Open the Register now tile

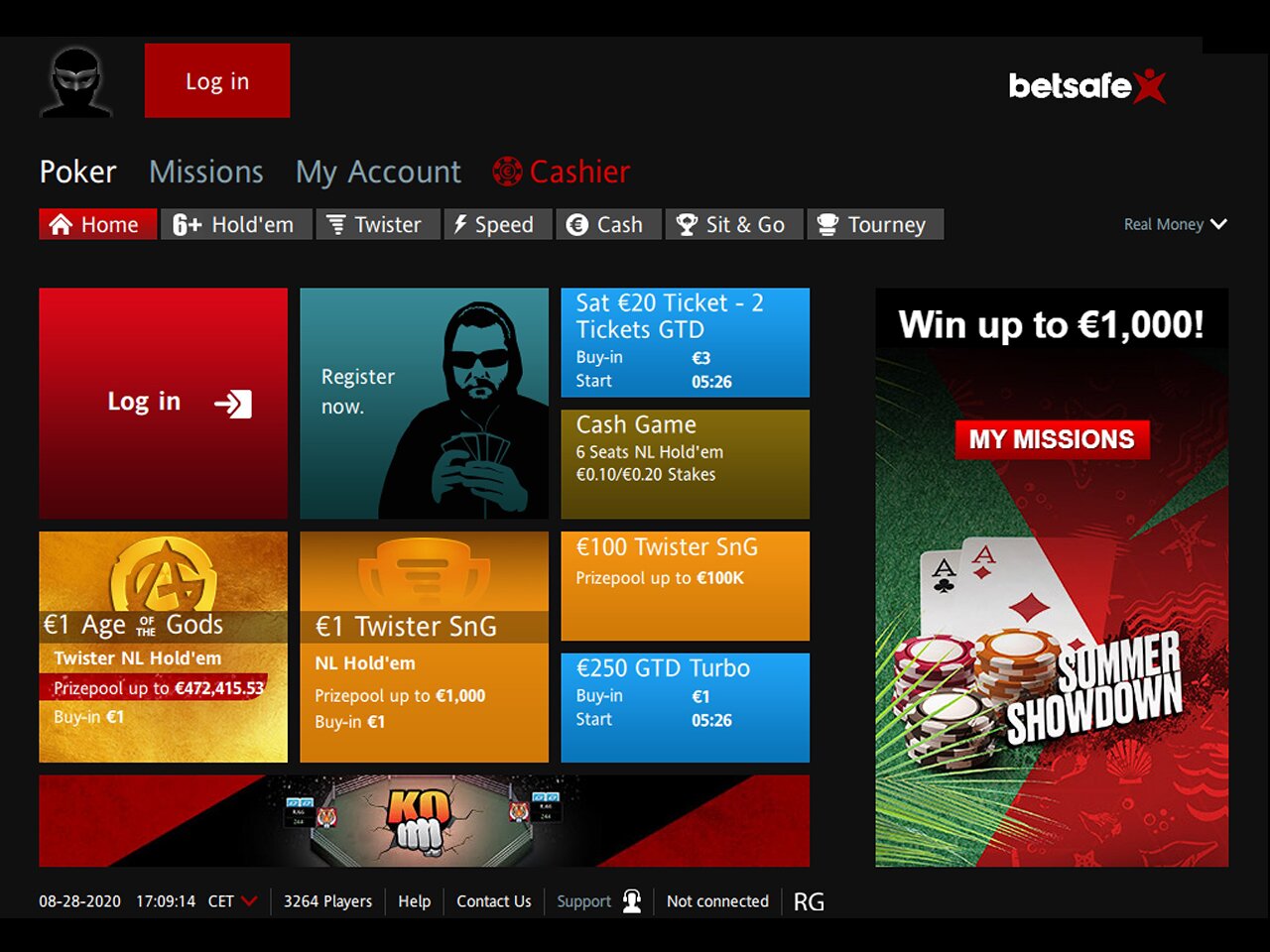click(424, 404)
